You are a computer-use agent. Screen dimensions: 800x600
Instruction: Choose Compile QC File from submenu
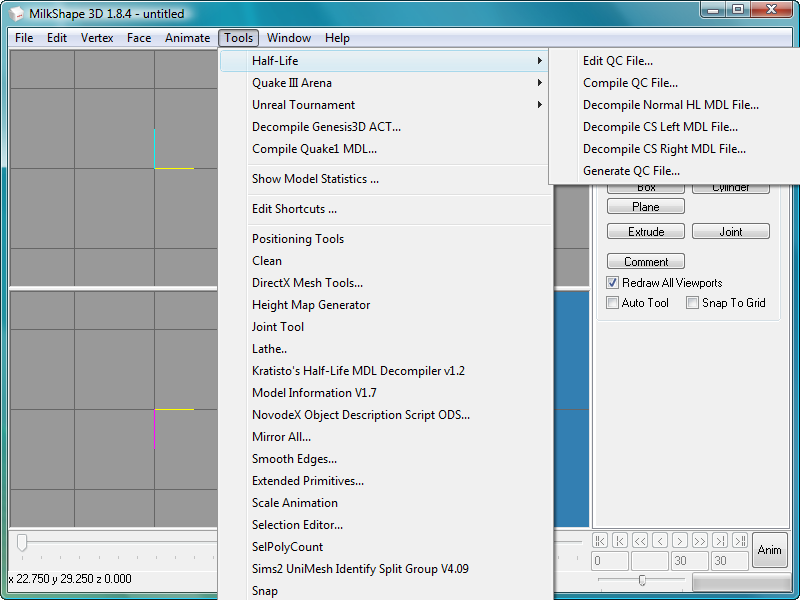pos(630,83)
